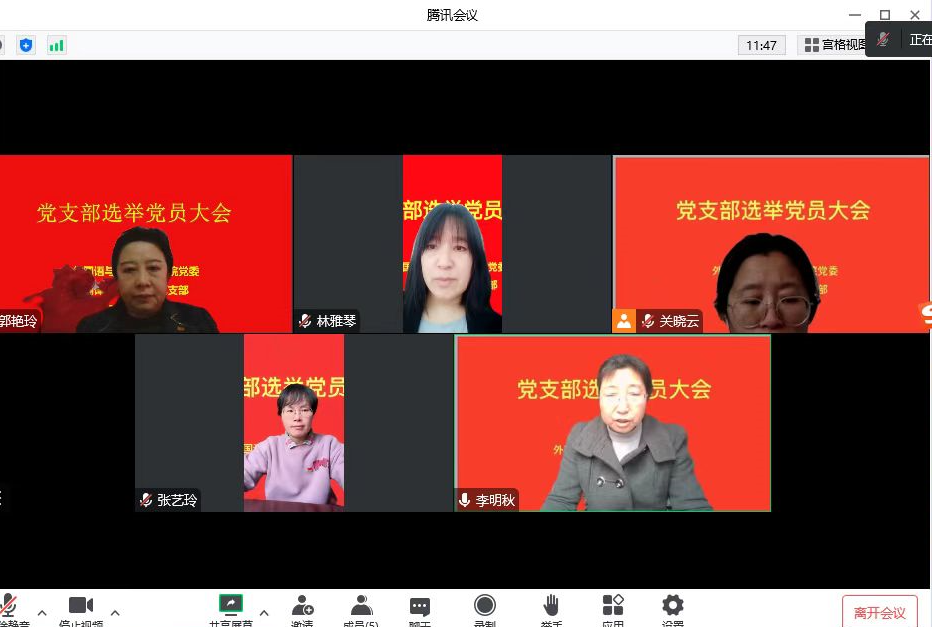Viewport: 932px width, 627px height.
Task: Click the green network signal icon
Action: pos(57,45)
